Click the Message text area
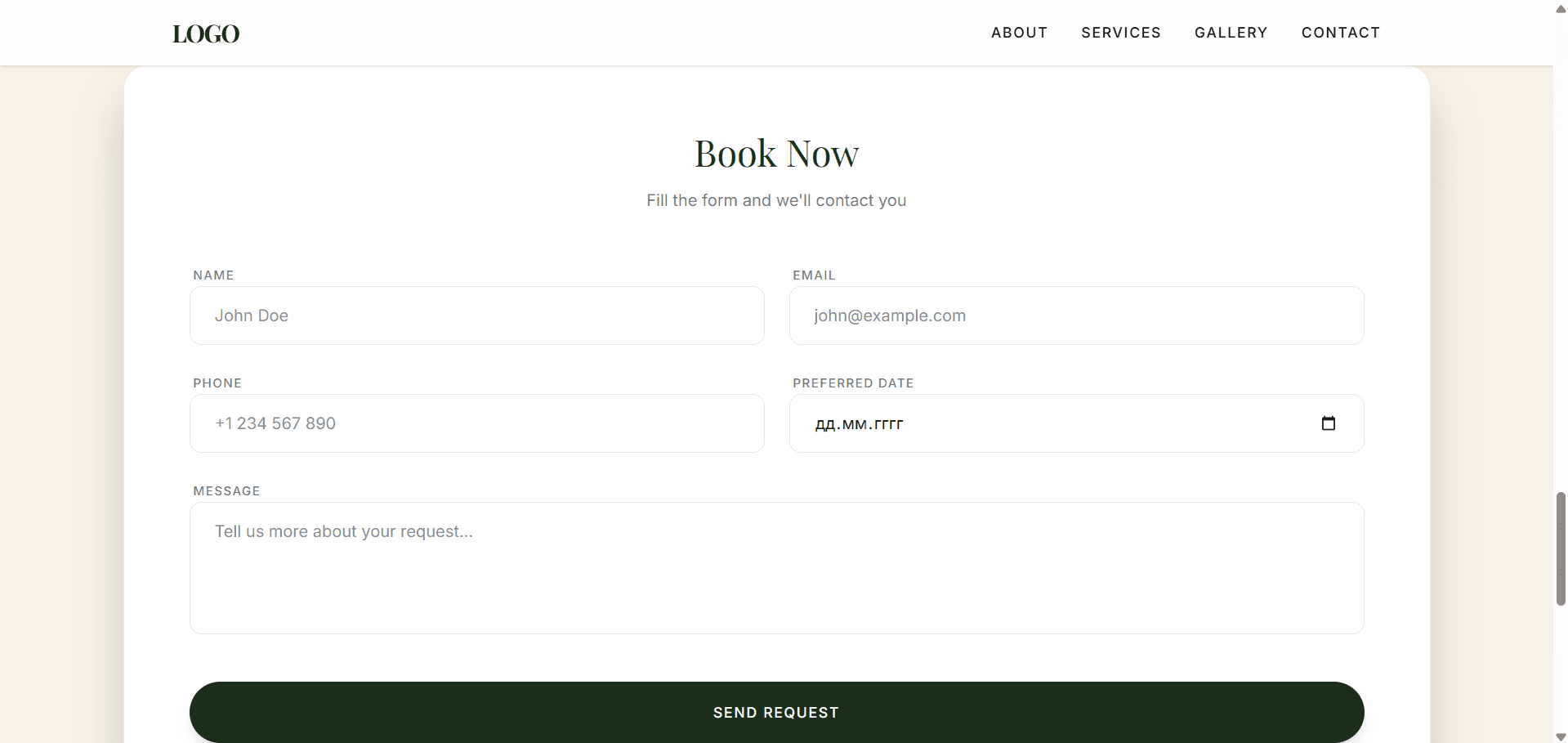The height and width of the screenshot is (743, 1568). coord(776,568)
